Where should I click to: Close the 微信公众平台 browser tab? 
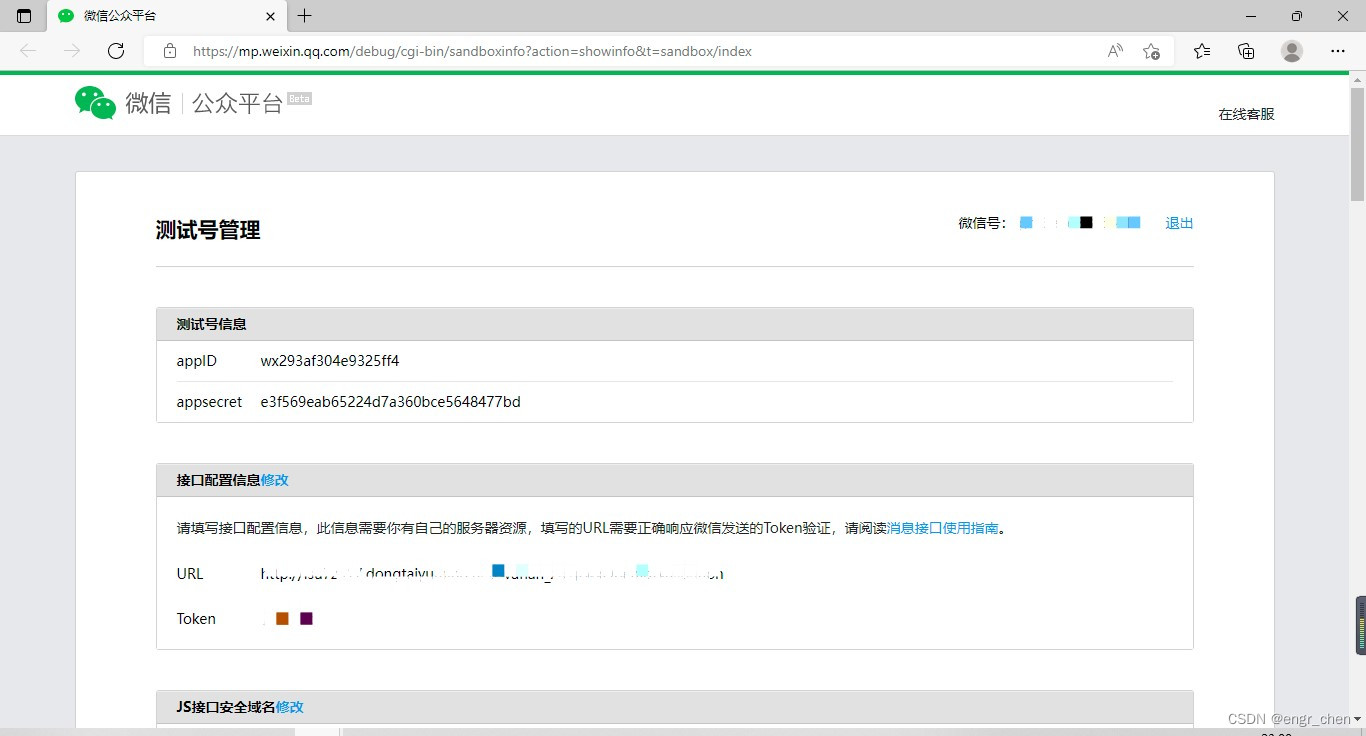(270, 16)
